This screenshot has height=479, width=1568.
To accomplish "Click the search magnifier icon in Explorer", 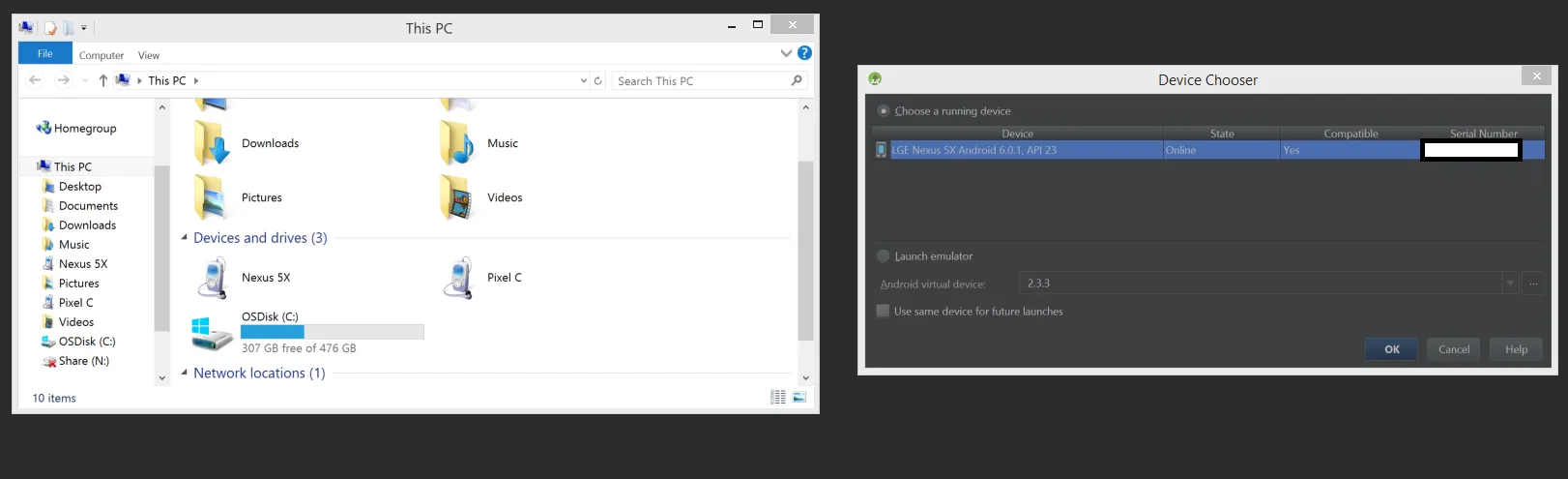I will pyautogui.click(x=797, y=80).
